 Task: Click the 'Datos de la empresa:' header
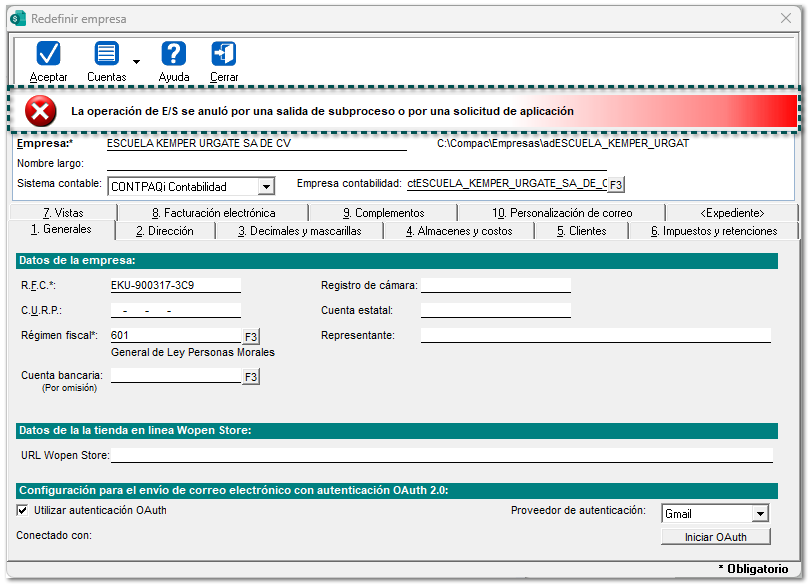(x=397, y=260)
